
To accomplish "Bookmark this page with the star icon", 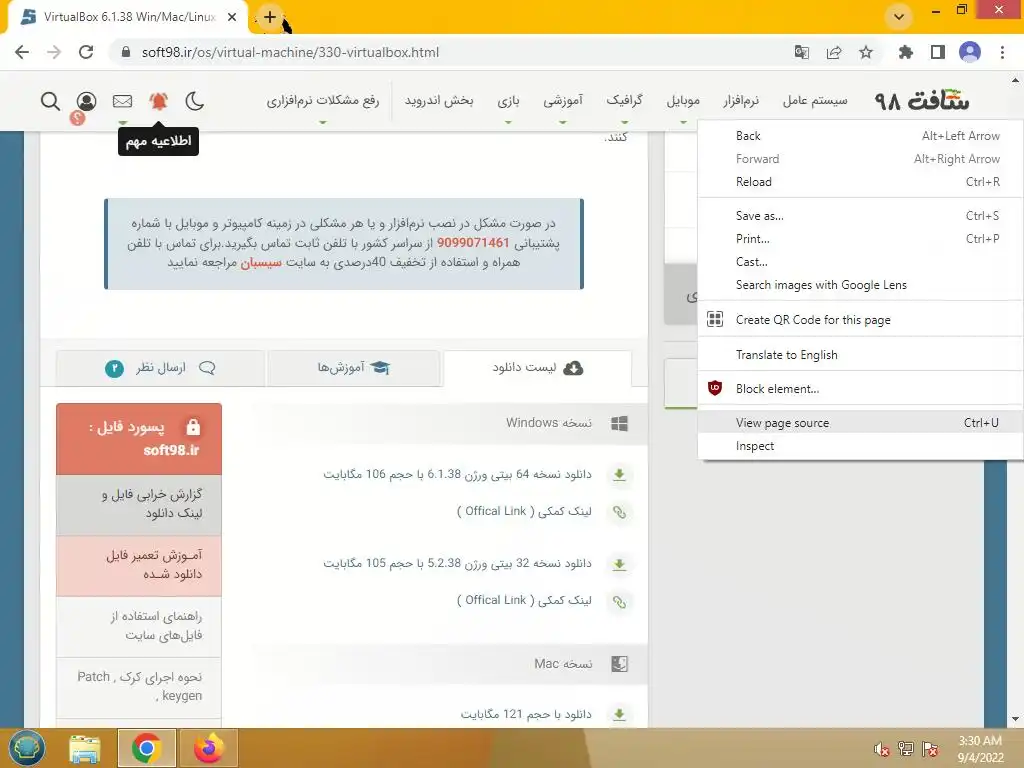I will (x=865, y=52).
